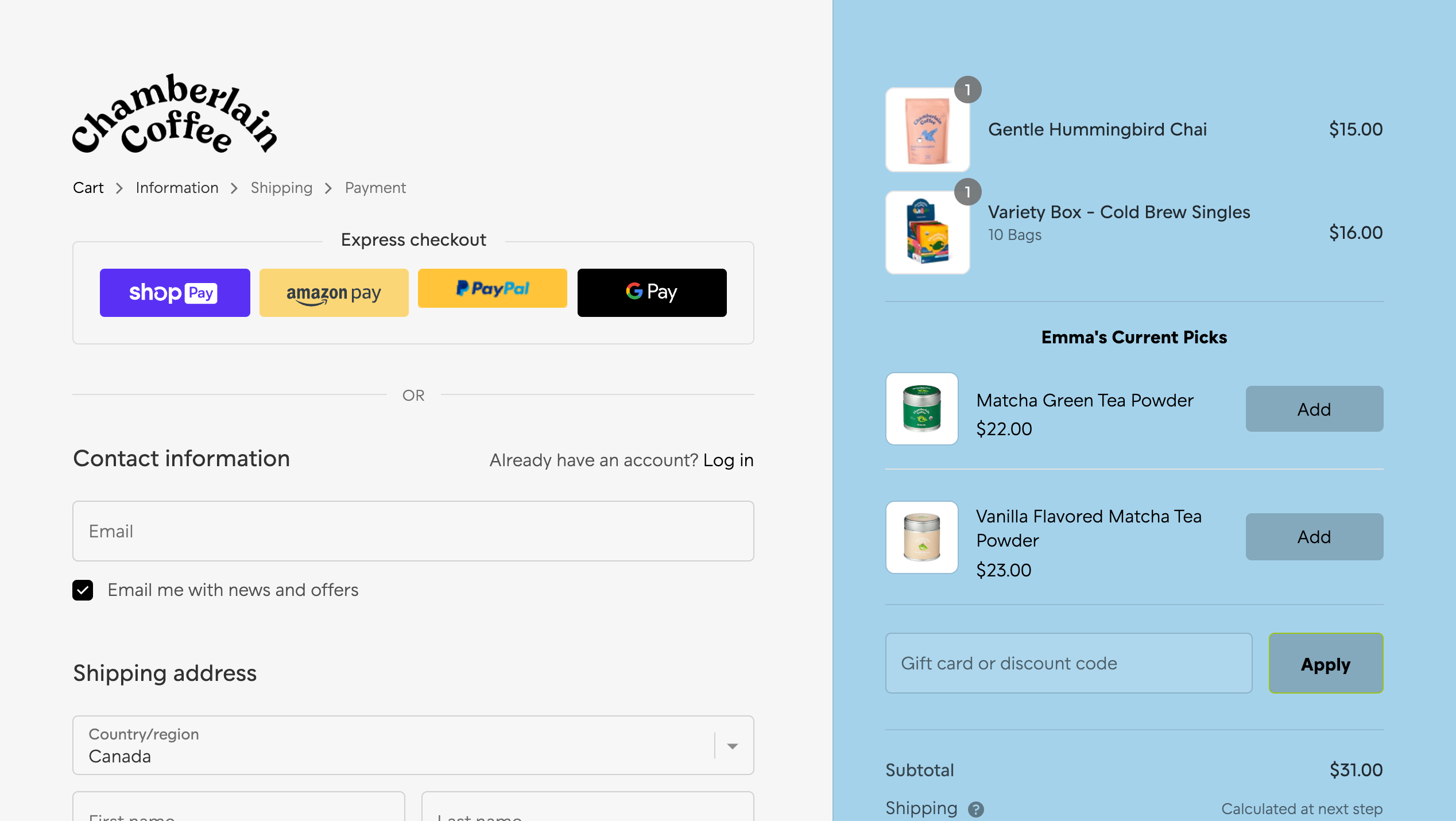
Task: Click the 'Express checkout' label
Action: click(413, 239)
